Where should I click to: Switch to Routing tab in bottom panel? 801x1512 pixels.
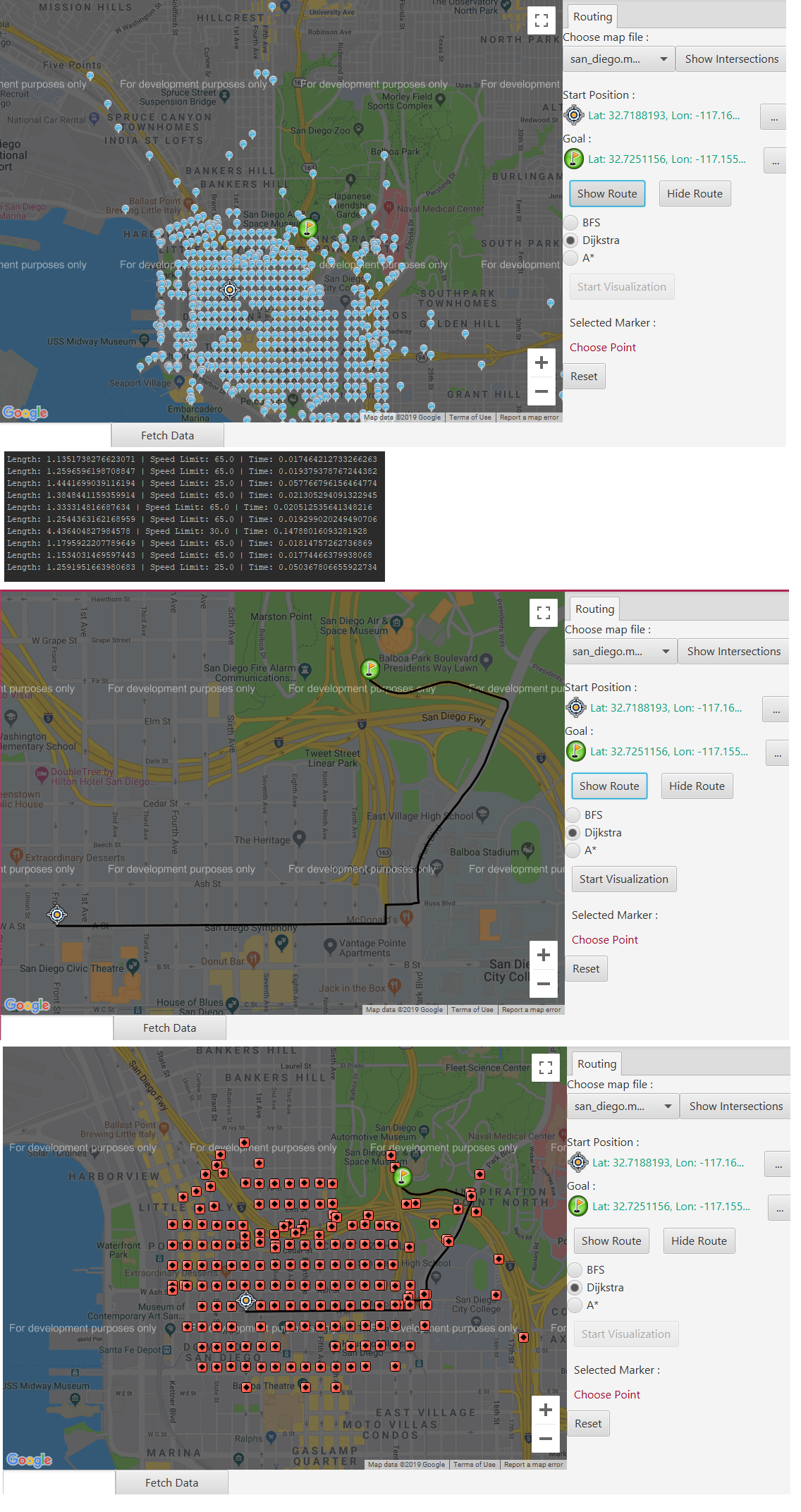[597, 1064]
